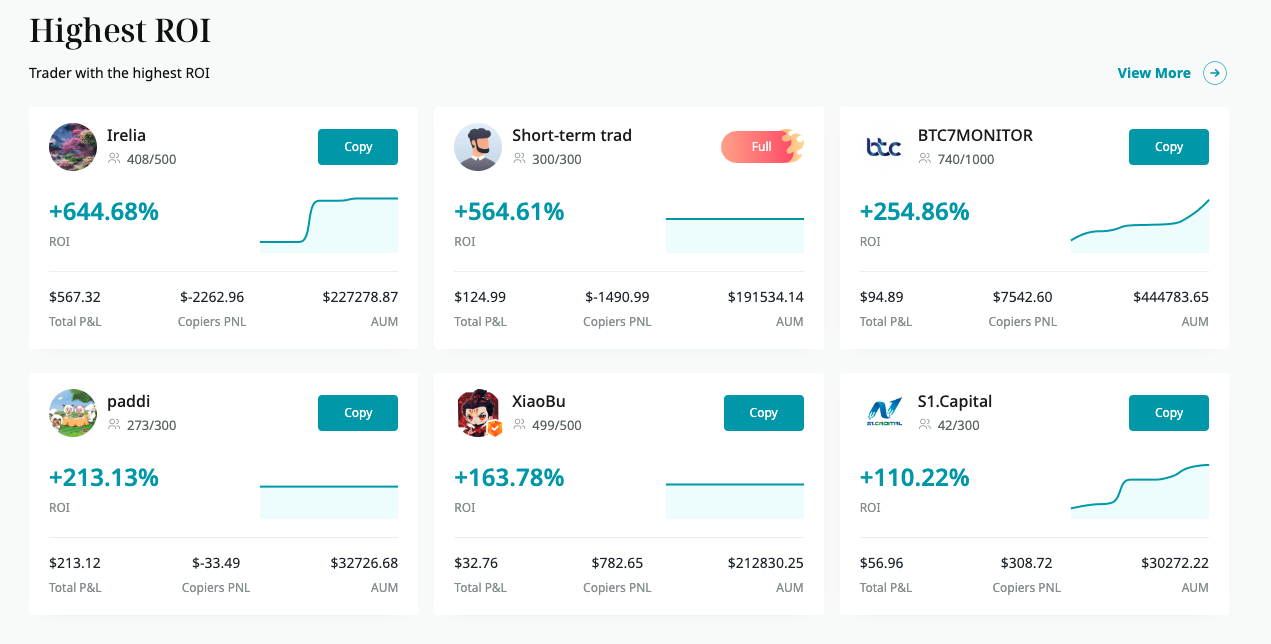Open the View More link
This screenshot has width=1271, height=644.
pyautogui.click(x=1152, y=73)
